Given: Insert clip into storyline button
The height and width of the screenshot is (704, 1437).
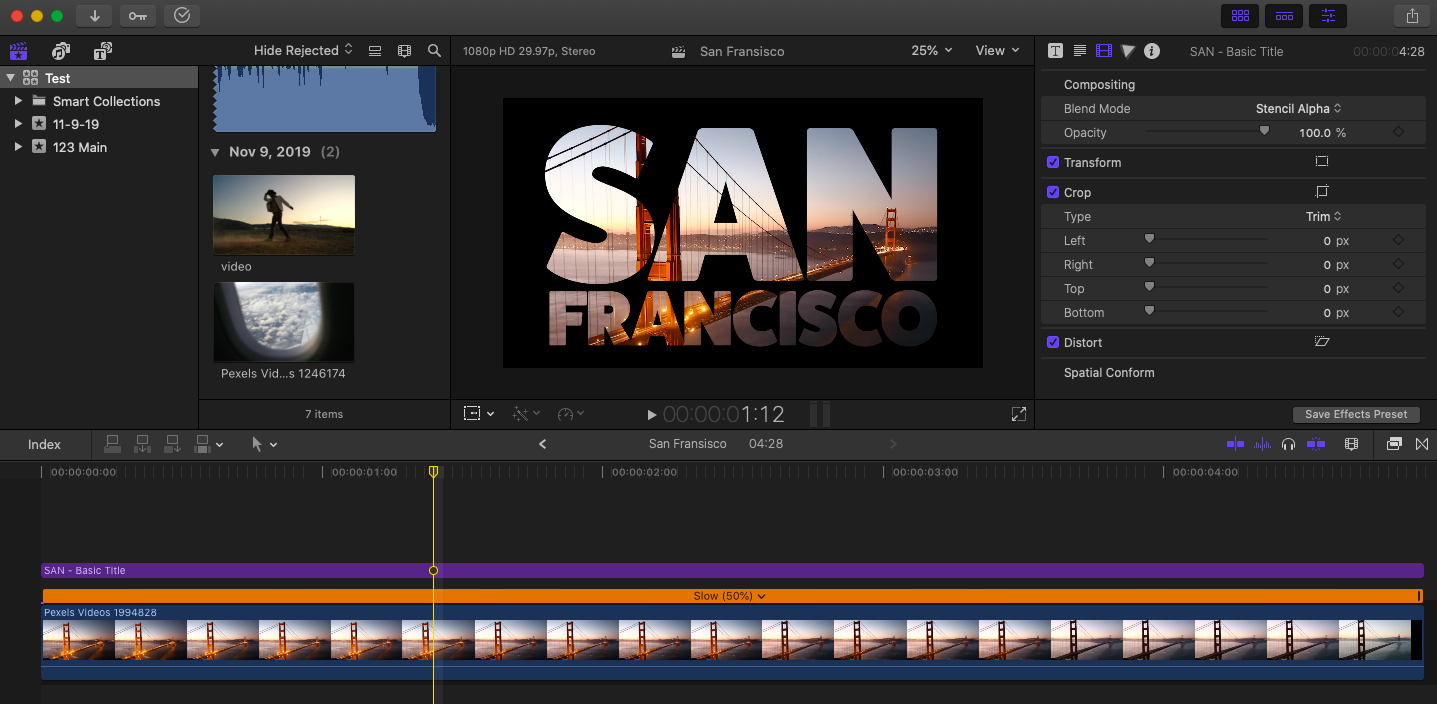Looking at the screenshot, I should 143,444.
